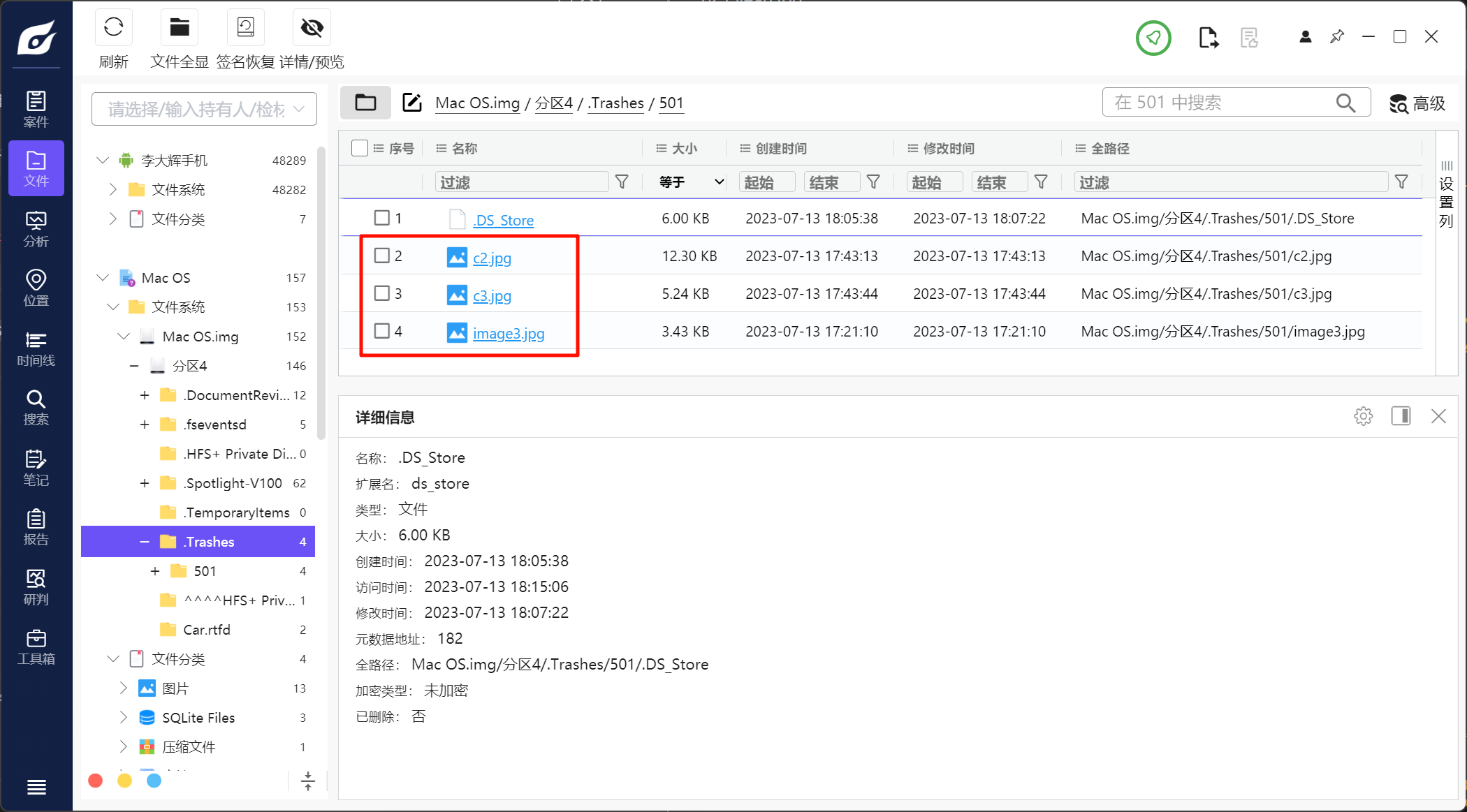Switch to the Report (报告) sidebar tab
The height and width of the screenshot is (812, 1467).
36,527
